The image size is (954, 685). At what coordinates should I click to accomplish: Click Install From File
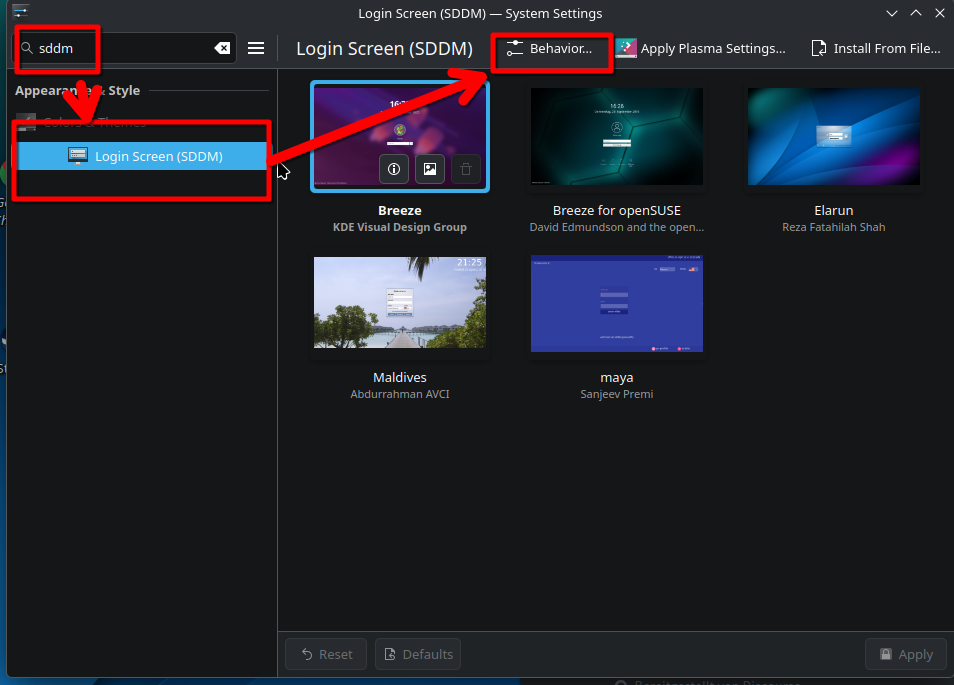click(875, 48)
